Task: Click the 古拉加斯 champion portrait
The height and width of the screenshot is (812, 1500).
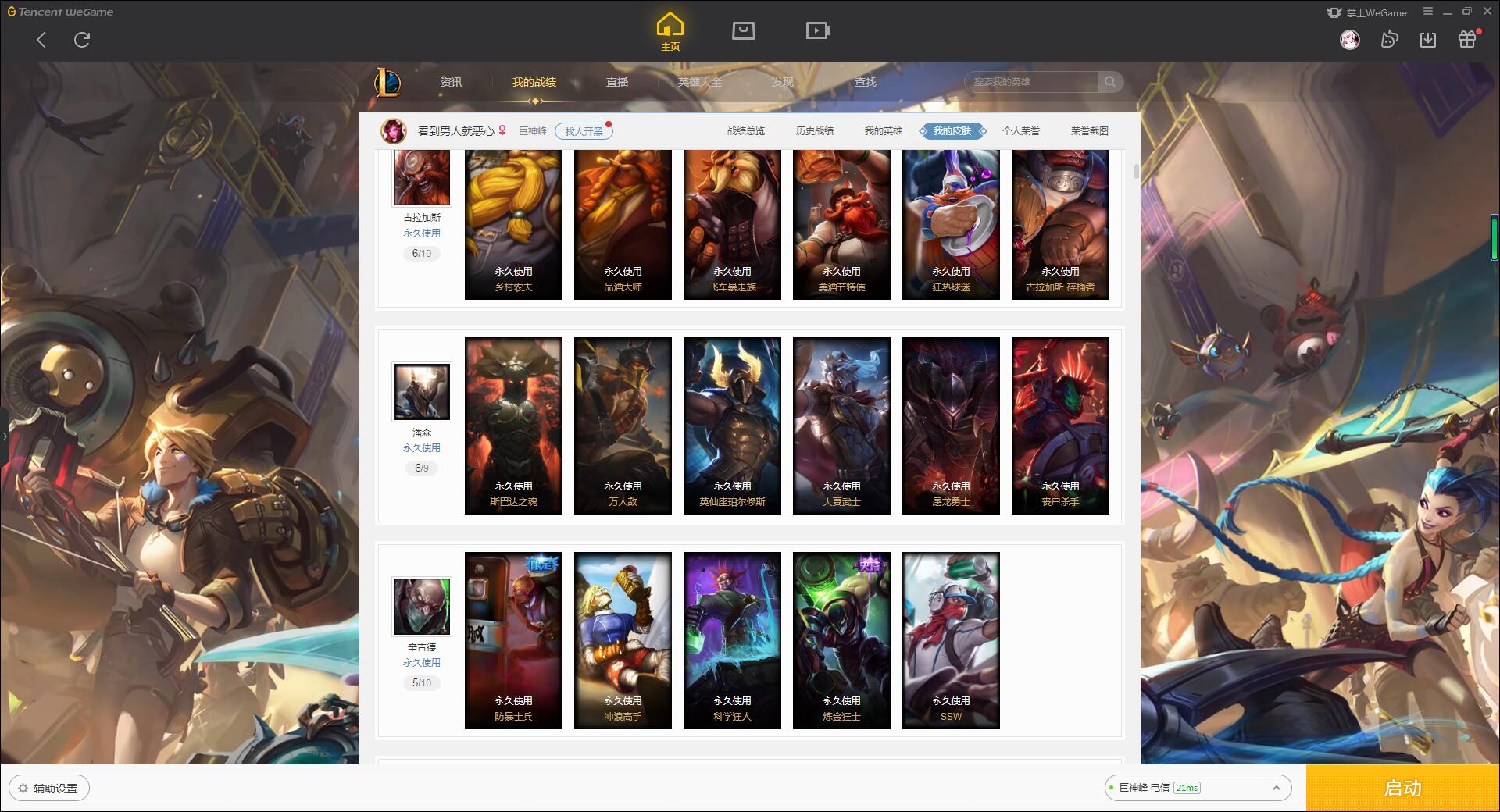Action: tap(422, 176)
